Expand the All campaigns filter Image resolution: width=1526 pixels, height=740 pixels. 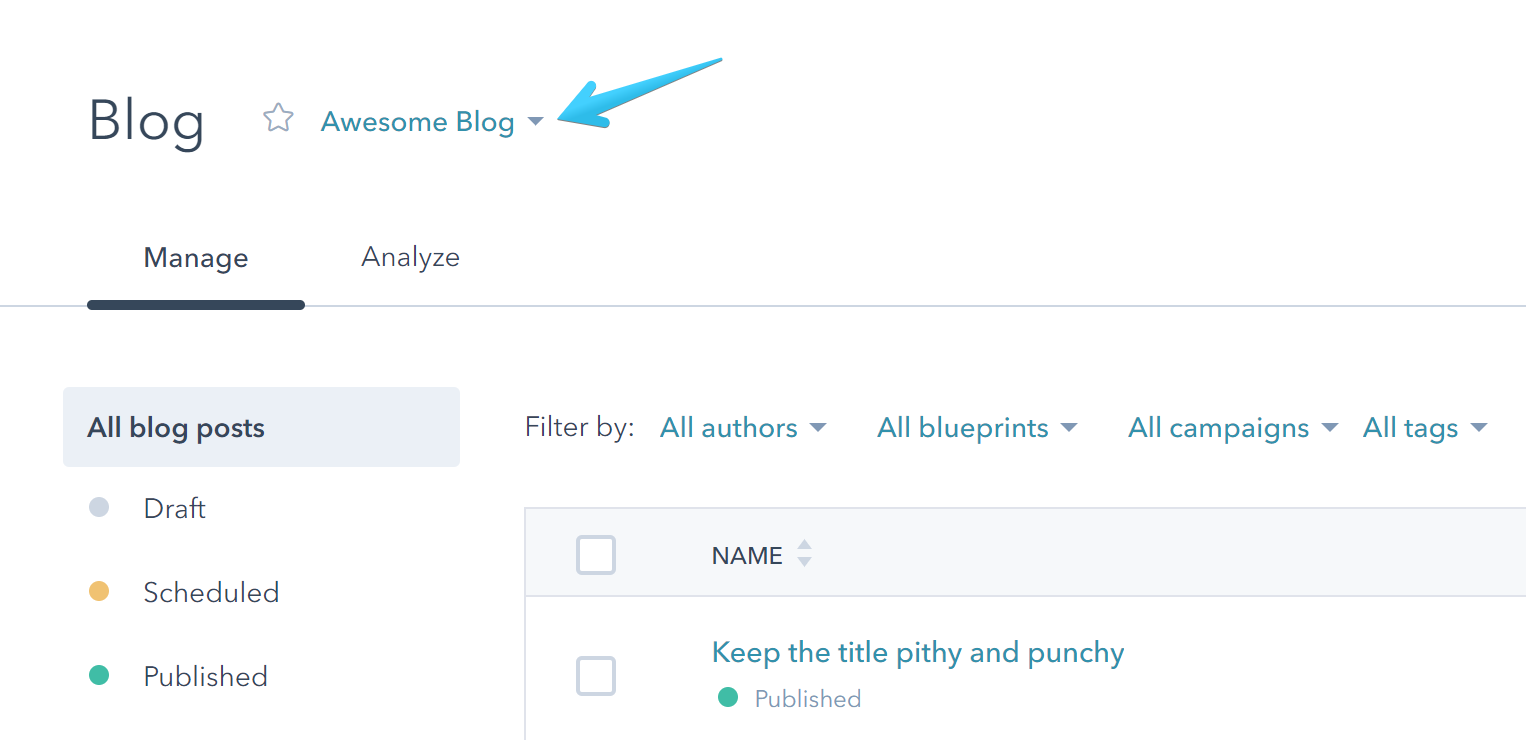(1232, 428)
